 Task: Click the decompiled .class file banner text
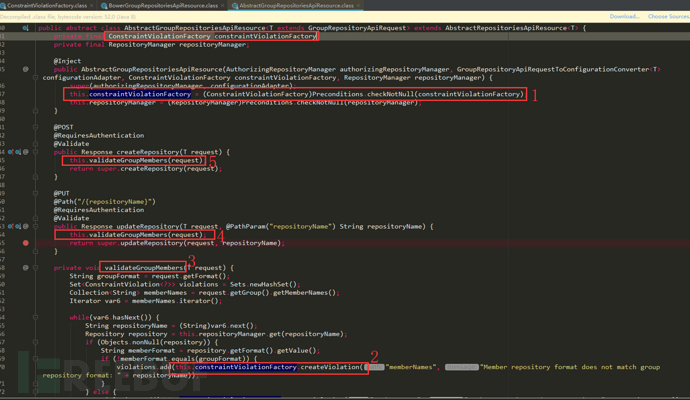[68, 17]
